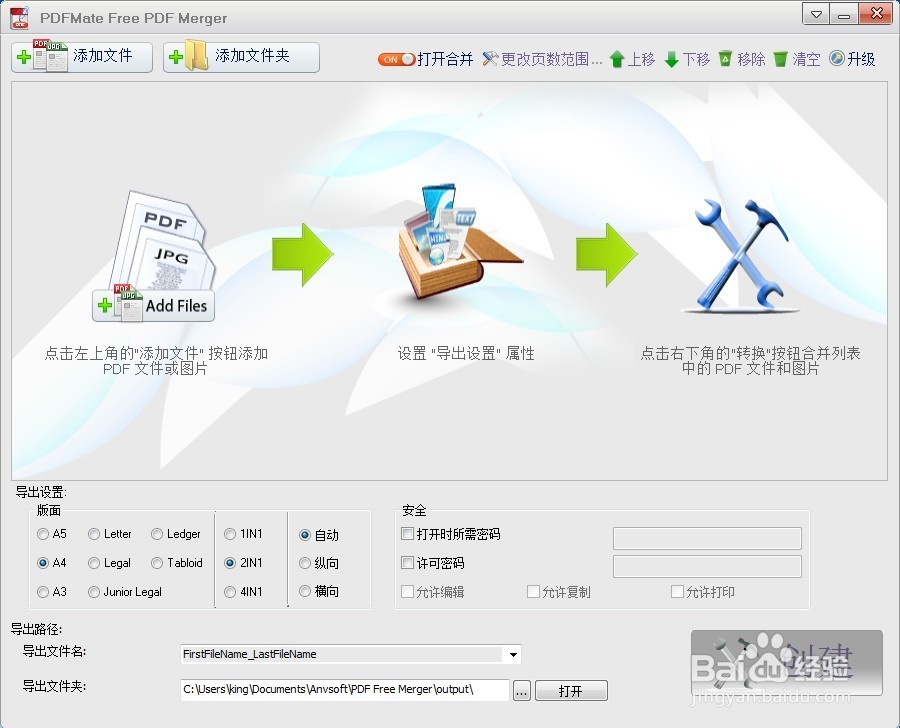Click the 下移 move down arrow
The image size is (900, 728).
pyautogui.click(x=671, y=59)
